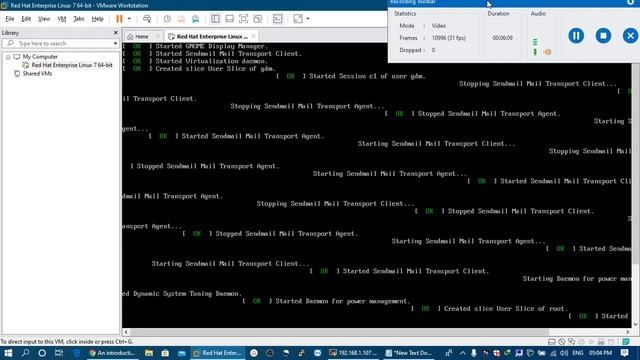Screen dimensions: 640x360
Task: Switch to 192.168.1.107 taskbar window
Action: tap(353, 353)
